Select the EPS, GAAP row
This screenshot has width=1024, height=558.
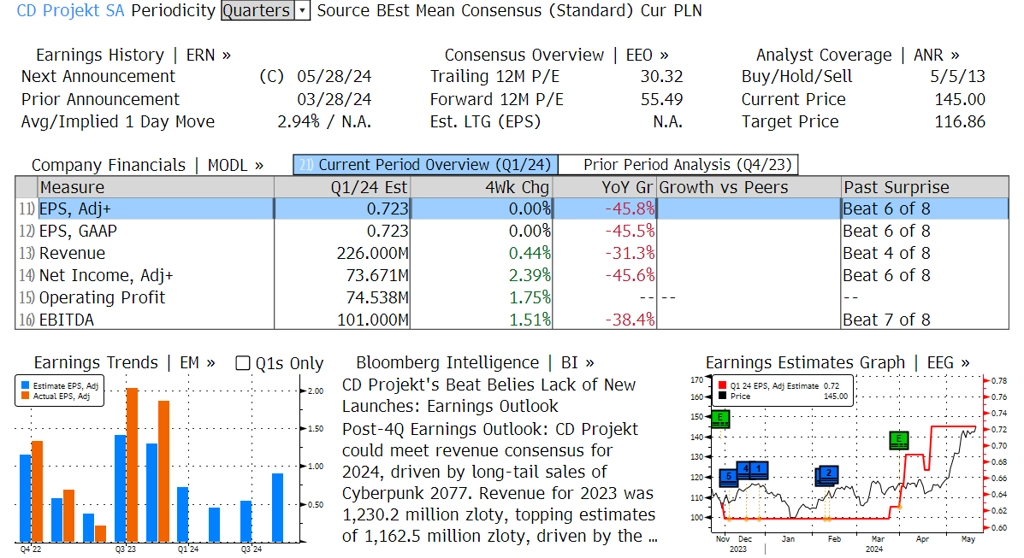coord(512,231)
